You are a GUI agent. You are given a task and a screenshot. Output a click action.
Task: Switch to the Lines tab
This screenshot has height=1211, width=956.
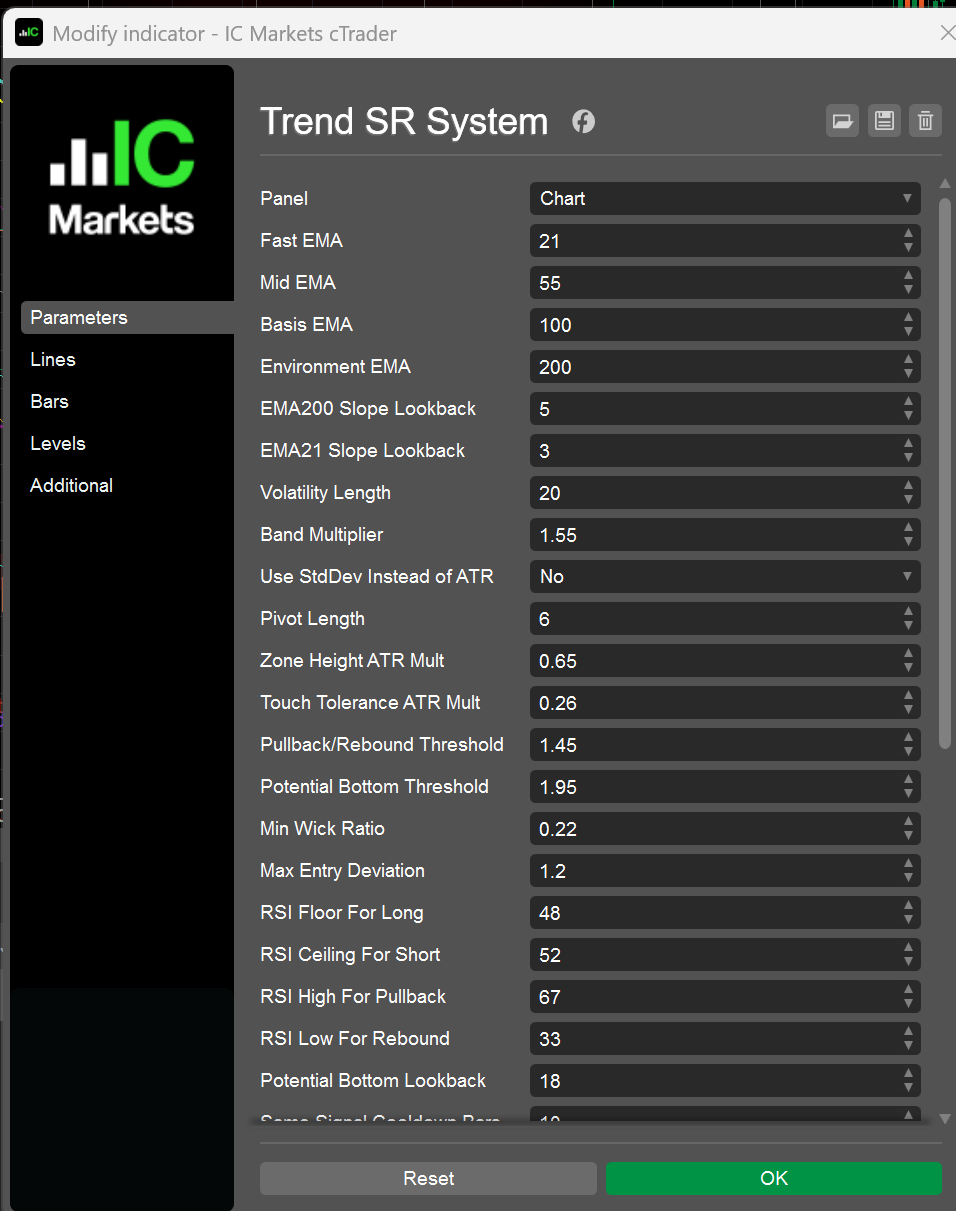coord(53,359)
